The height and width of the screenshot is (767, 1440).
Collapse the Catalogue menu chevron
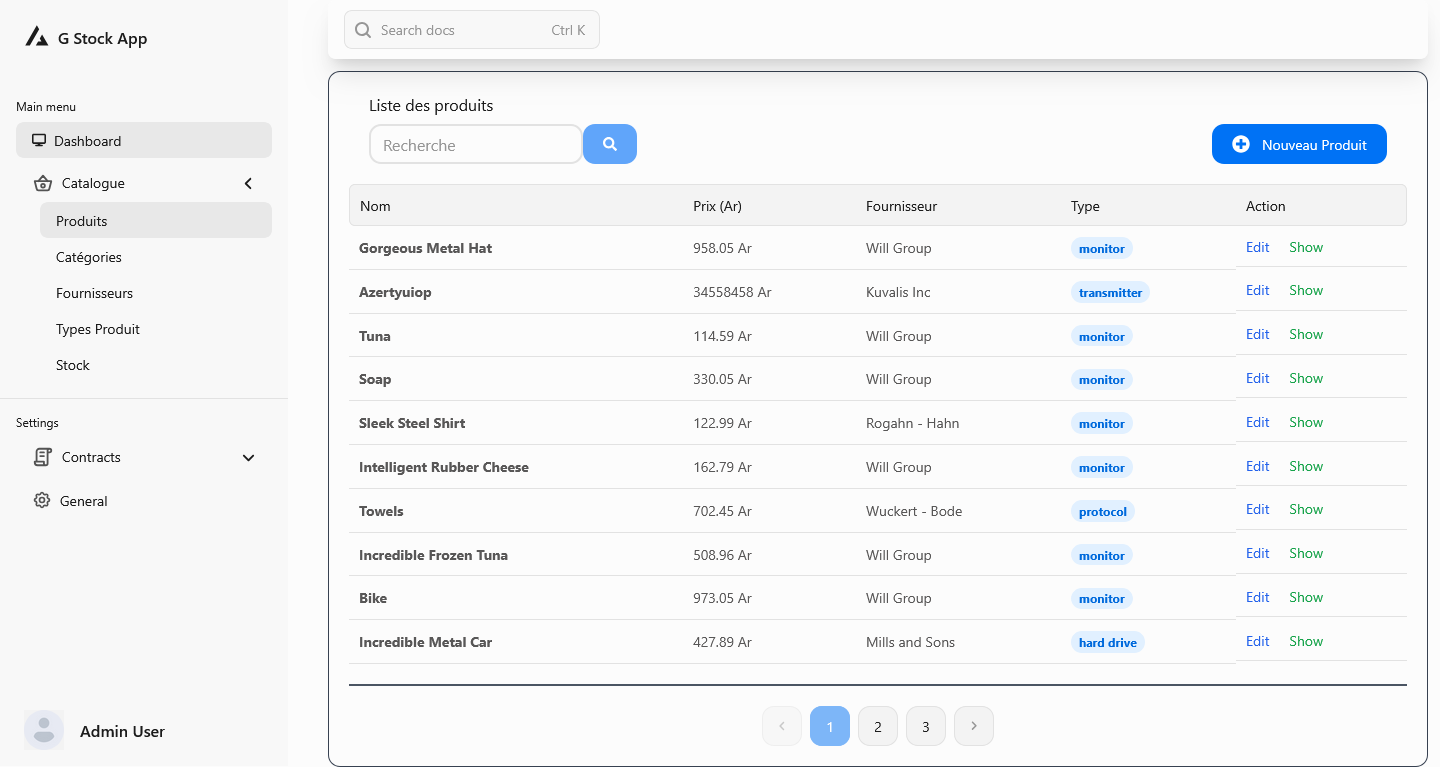(x=248, y=183)
